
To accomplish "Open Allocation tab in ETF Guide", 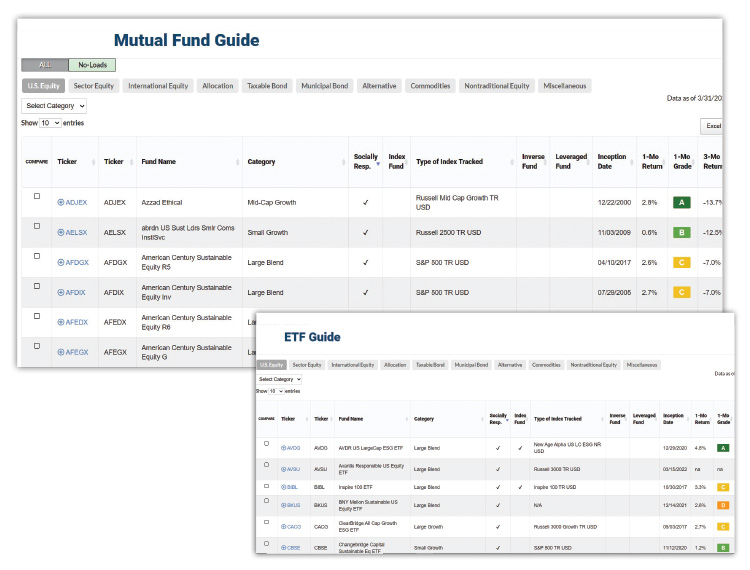I will click(395, 365).
